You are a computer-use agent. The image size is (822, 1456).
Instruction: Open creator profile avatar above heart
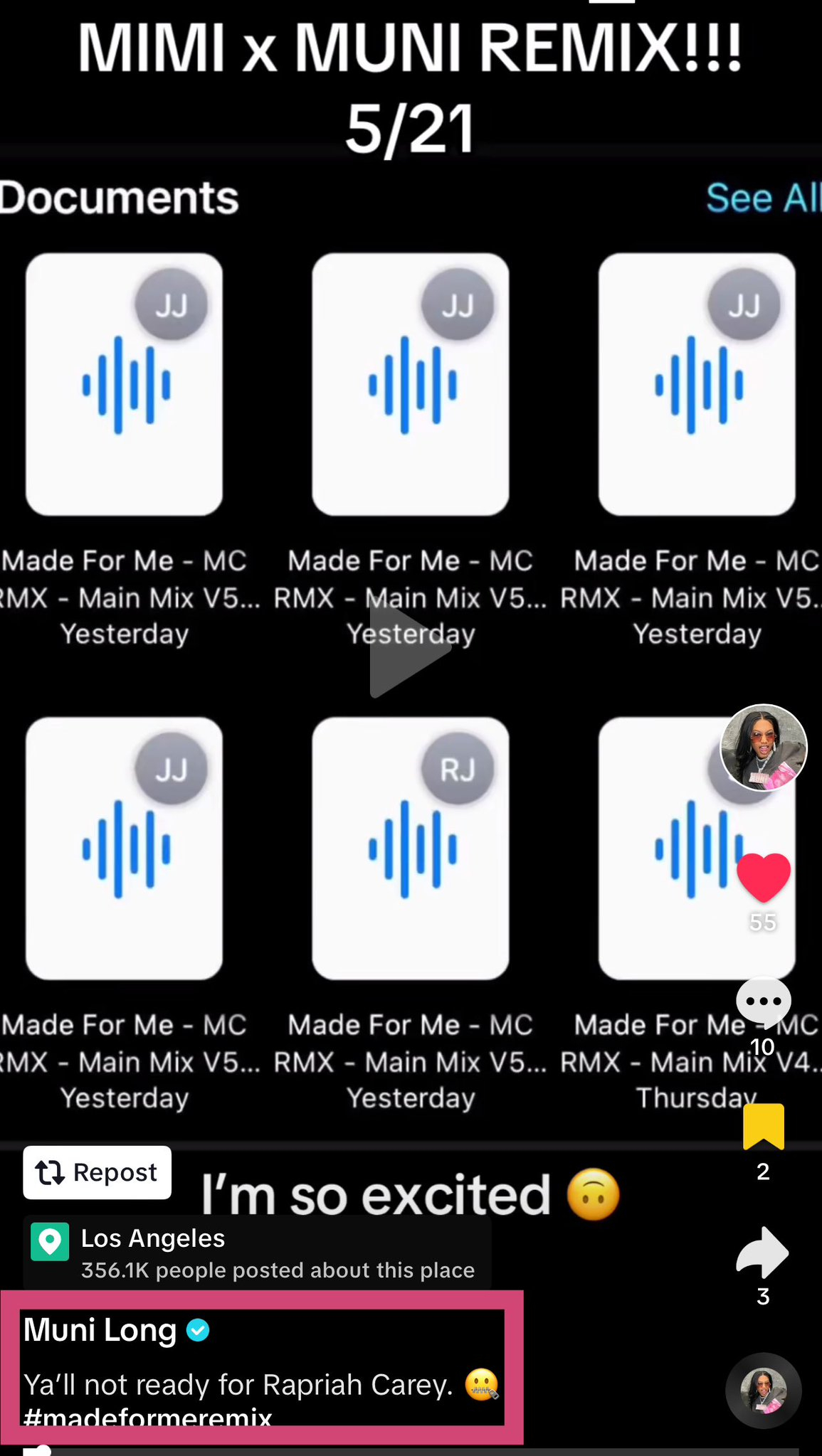[764, 748]
